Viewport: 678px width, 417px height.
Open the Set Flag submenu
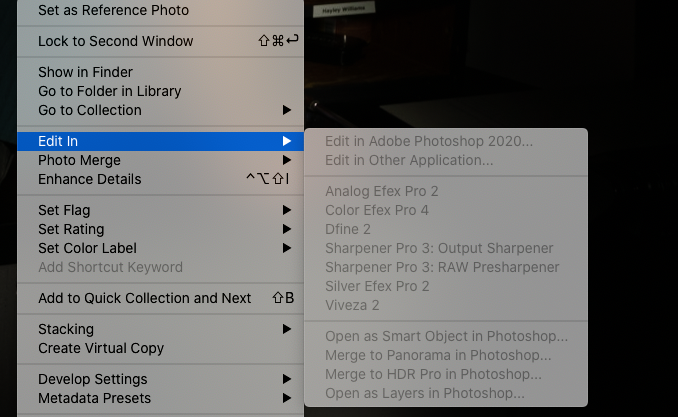click(64, 210)
